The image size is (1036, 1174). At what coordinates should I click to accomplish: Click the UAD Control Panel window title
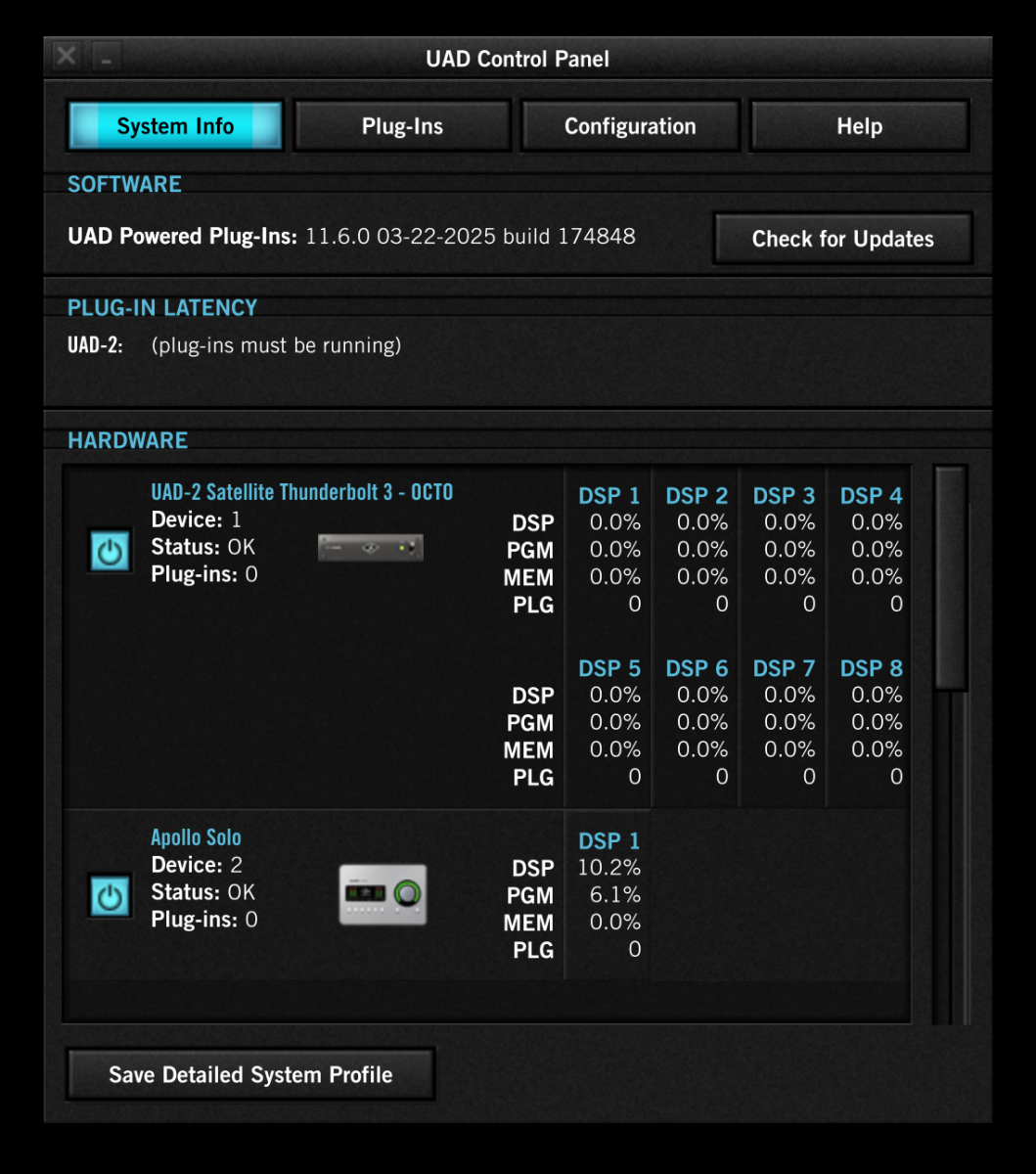click(518, 59)
